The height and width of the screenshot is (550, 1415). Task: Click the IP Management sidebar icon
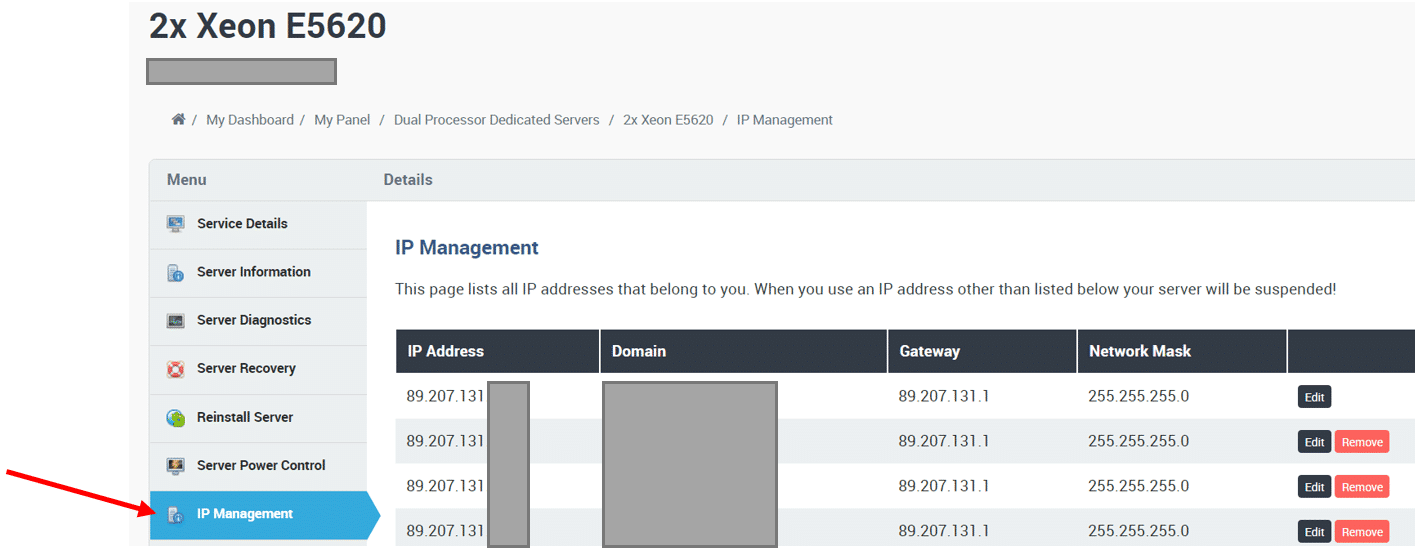(x=176, y=515)
